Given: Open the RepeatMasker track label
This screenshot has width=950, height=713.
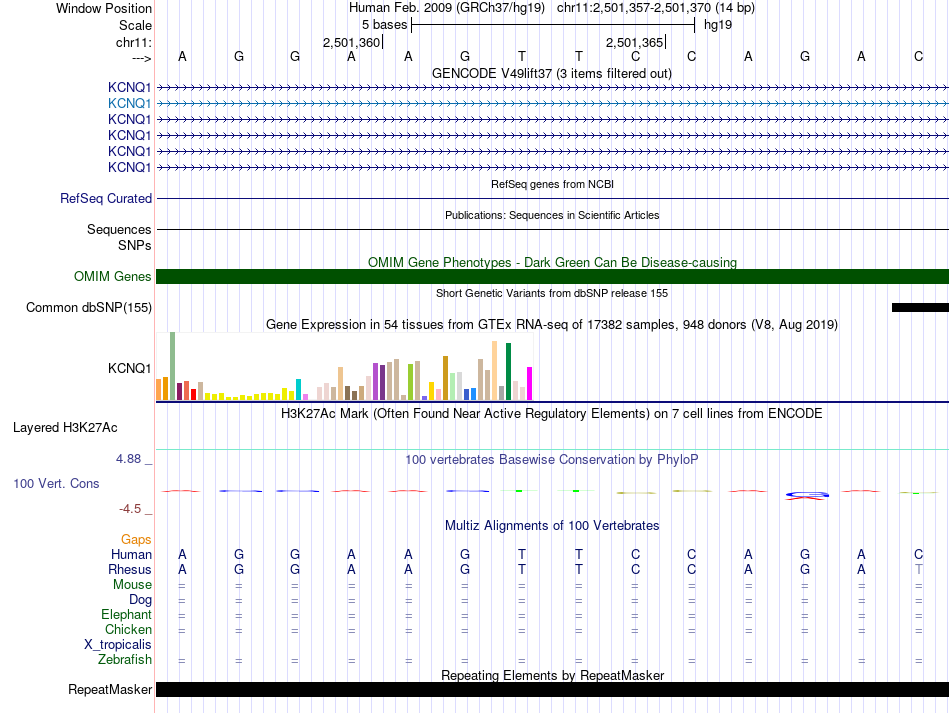Looking at the screenshot, I should coord(110,690).
